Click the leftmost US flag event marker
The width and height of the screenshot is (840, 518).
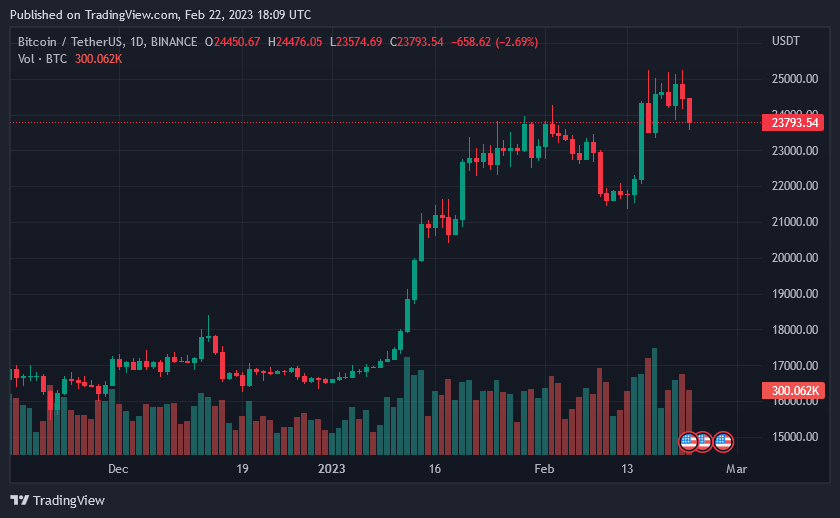pos(688,442)
